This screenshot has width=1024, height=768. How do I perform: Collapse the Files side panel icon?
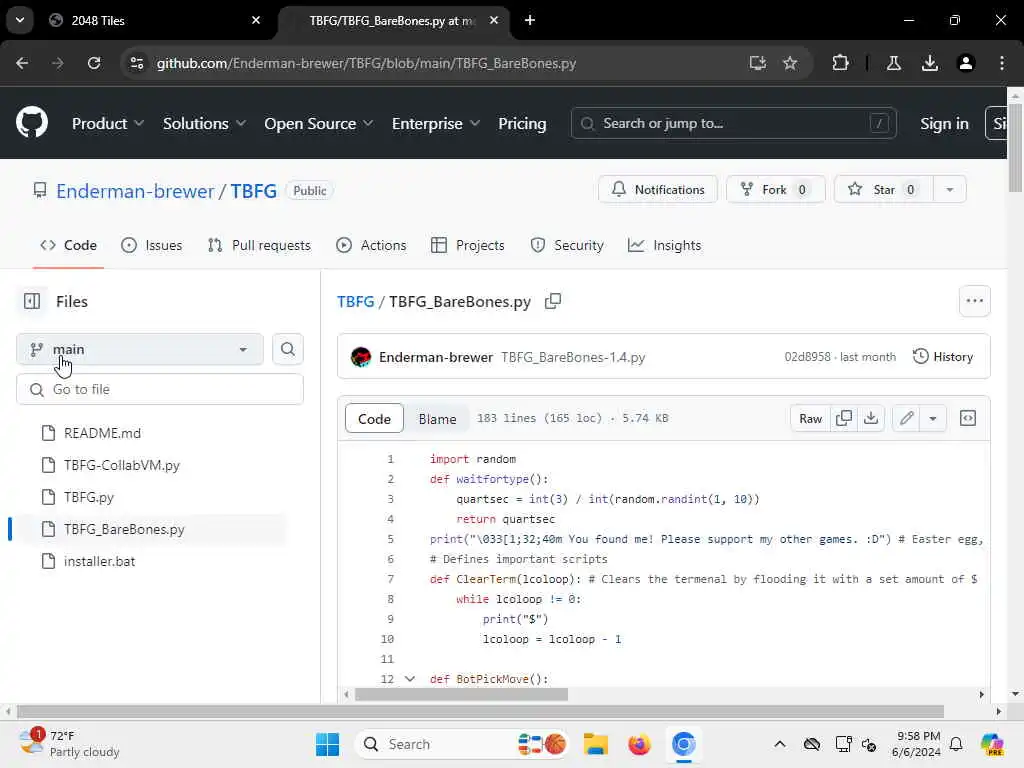(31, 301)
